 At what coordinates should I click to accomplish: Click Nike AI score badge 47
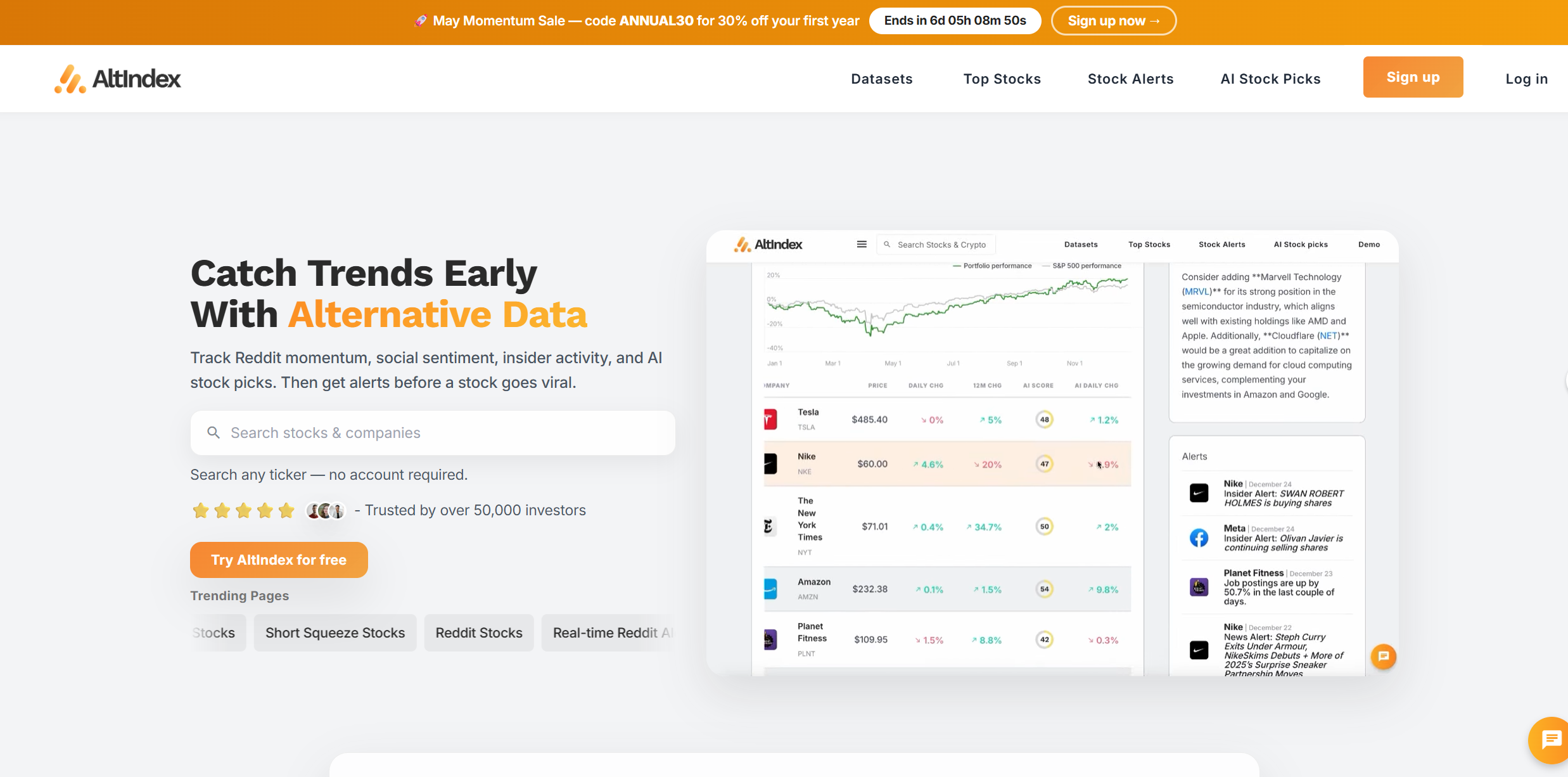tap(1045, 464)
